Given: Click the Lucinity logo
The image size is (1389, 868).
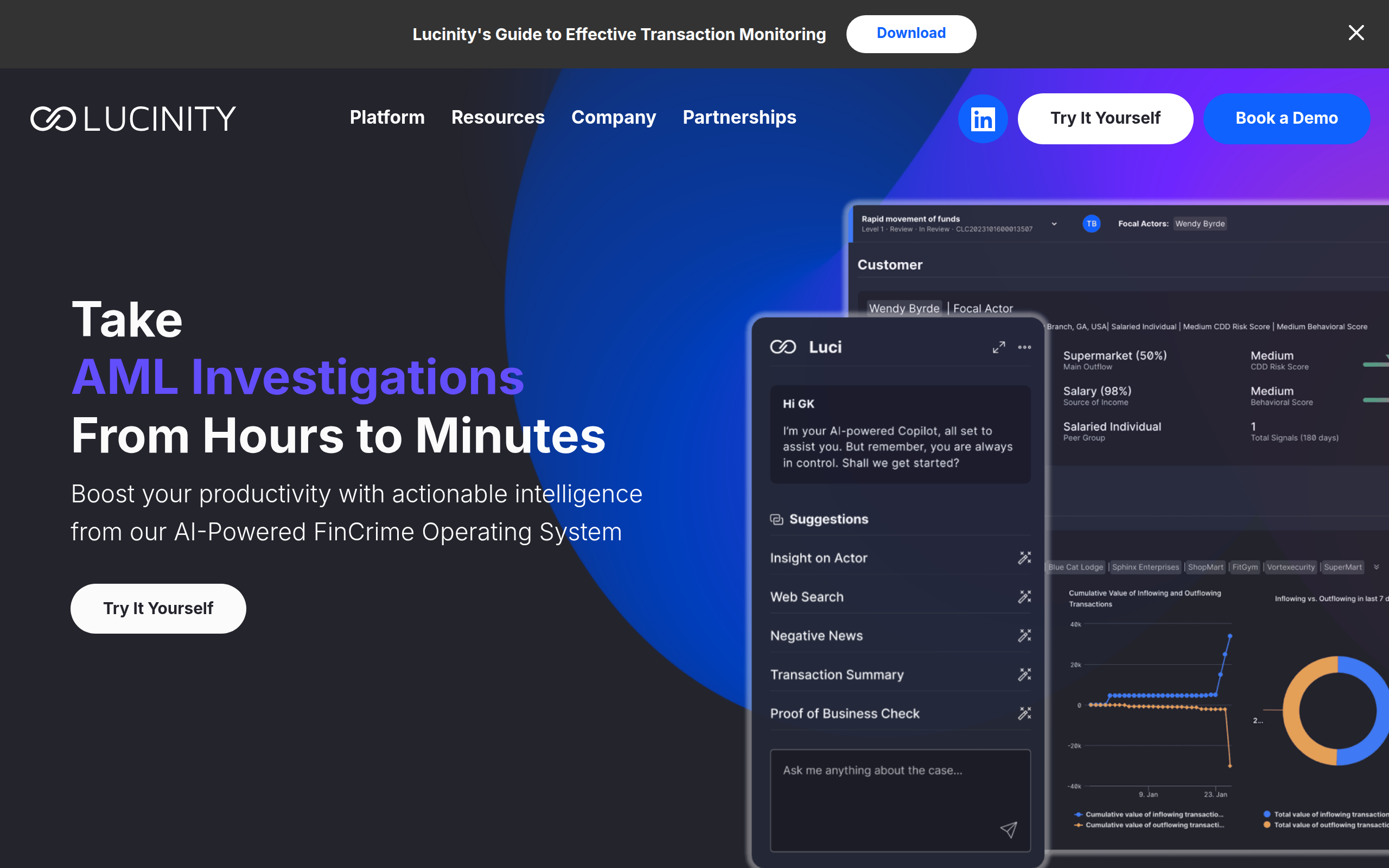Looking at the screenshot, I should pos(132,119).
